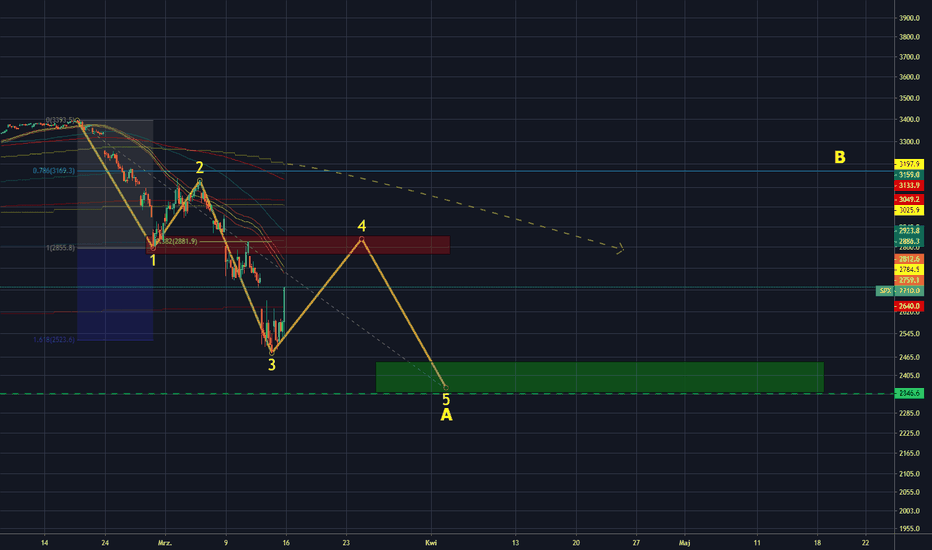Select the wave number 1 label

[153, 260]
